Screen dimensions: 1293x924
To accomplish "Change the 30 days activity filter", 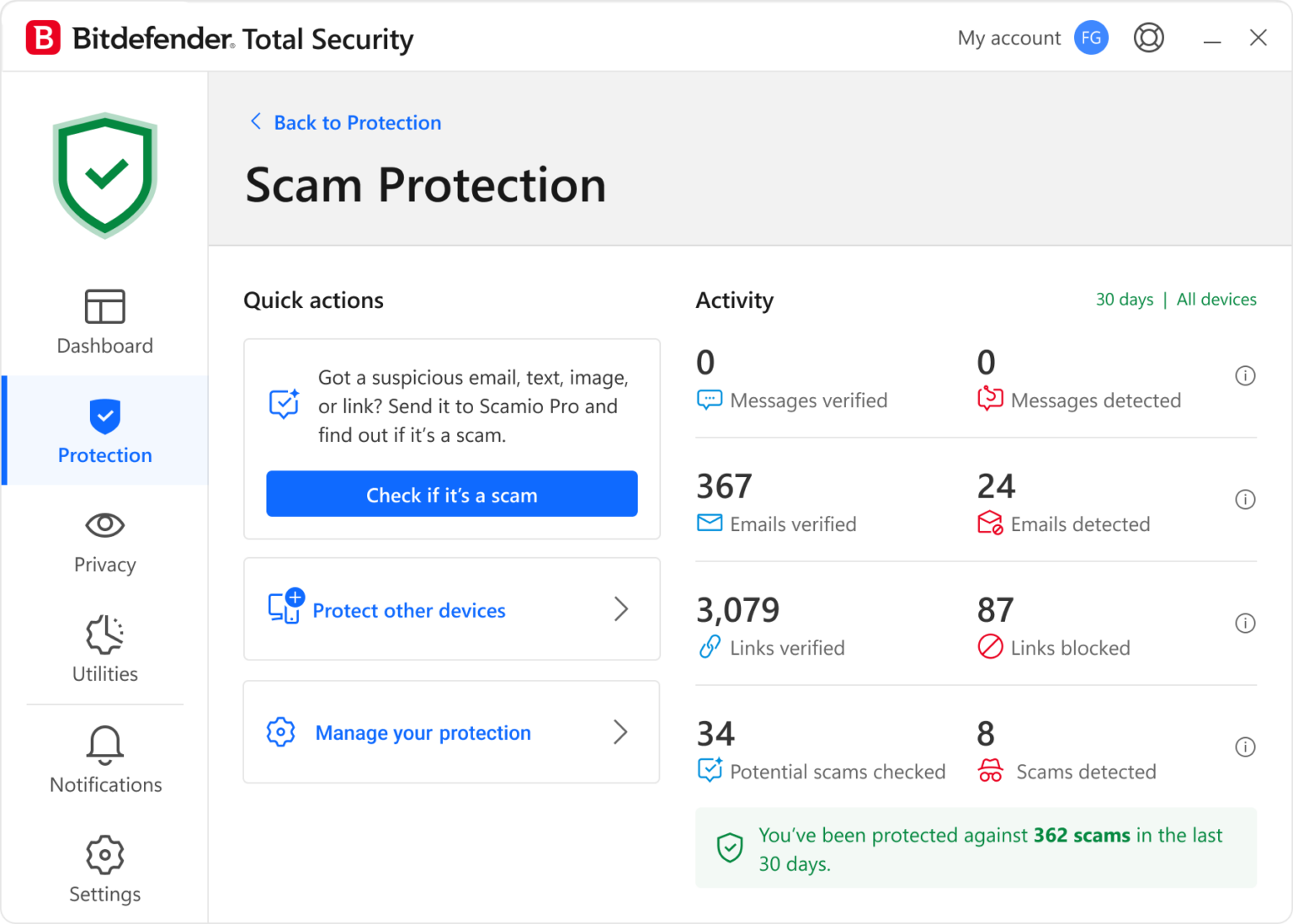I will (x=1124, y=300).
